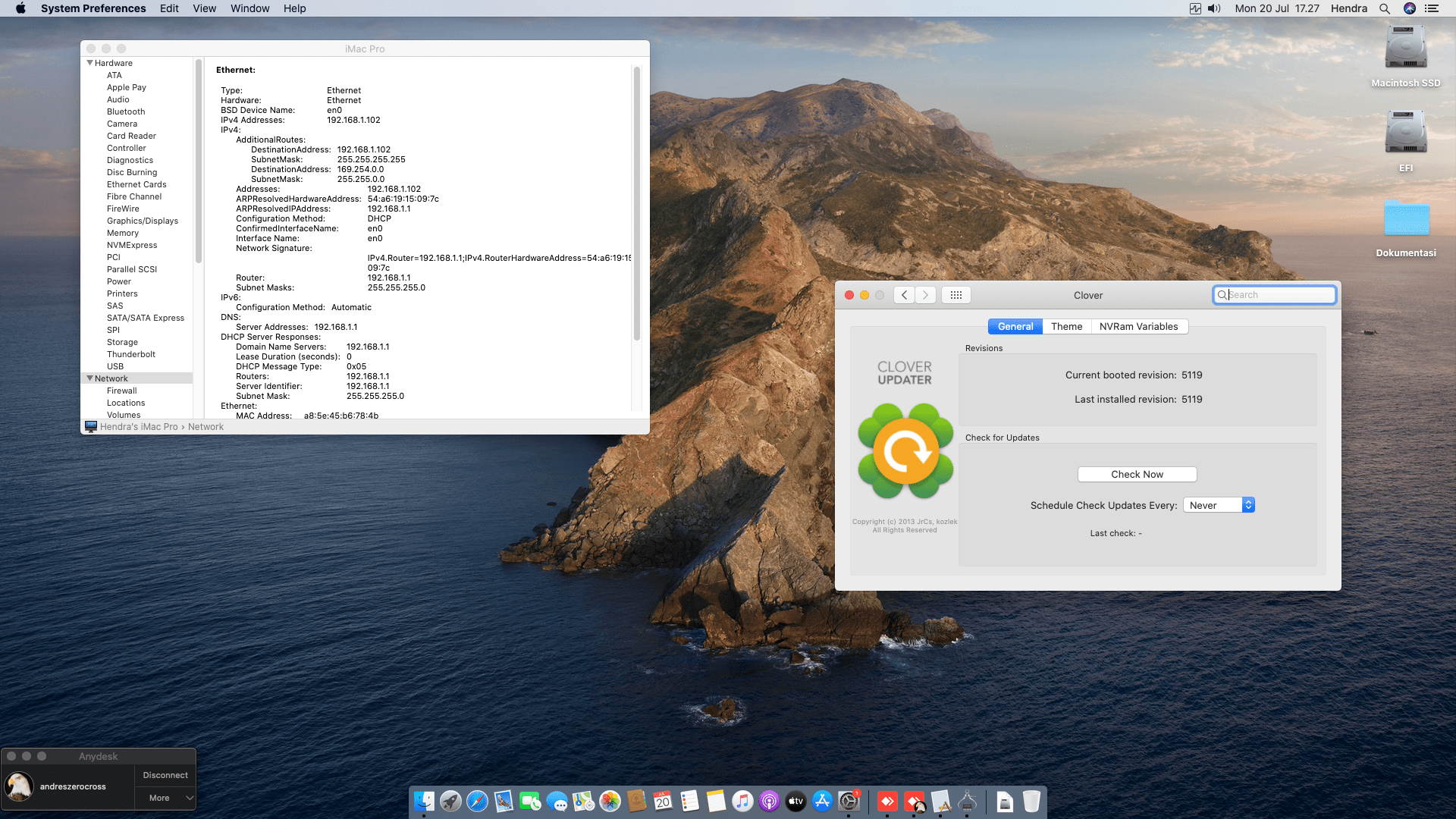Open Apple TV from the Dock
Screen dimensions: 1456x819
[795, 801]
